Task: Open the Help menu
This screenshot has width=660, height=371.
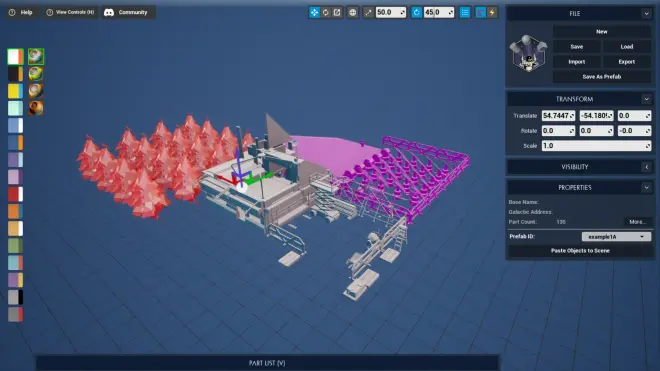Action: tap(21, 12)
